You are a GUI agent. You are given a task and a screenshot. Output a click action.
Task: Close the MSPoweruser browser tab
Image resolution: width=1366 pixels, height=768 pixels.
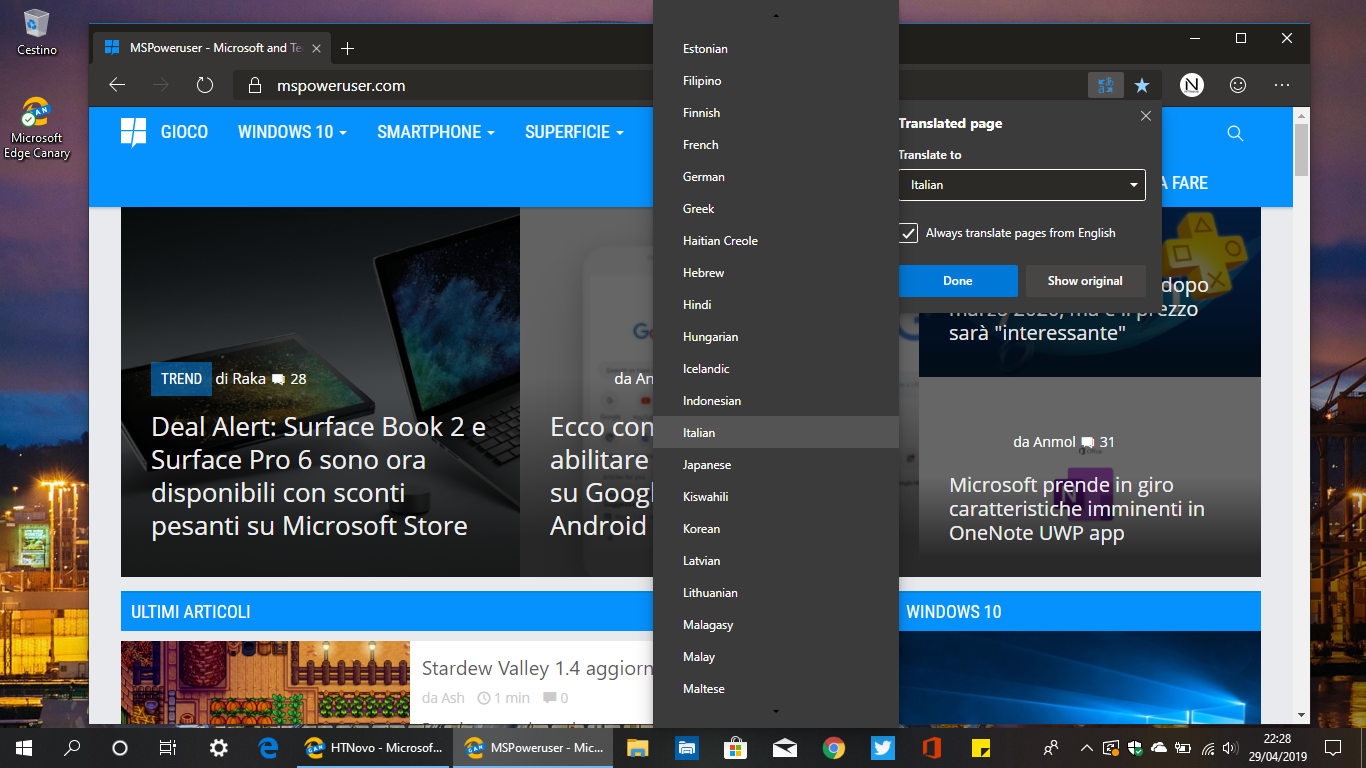pyautogui.click(x=316, y=48)
